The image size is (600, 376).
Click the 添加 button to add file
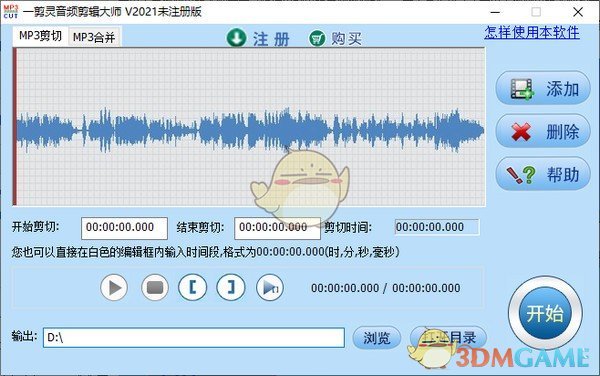coord(543,88)
